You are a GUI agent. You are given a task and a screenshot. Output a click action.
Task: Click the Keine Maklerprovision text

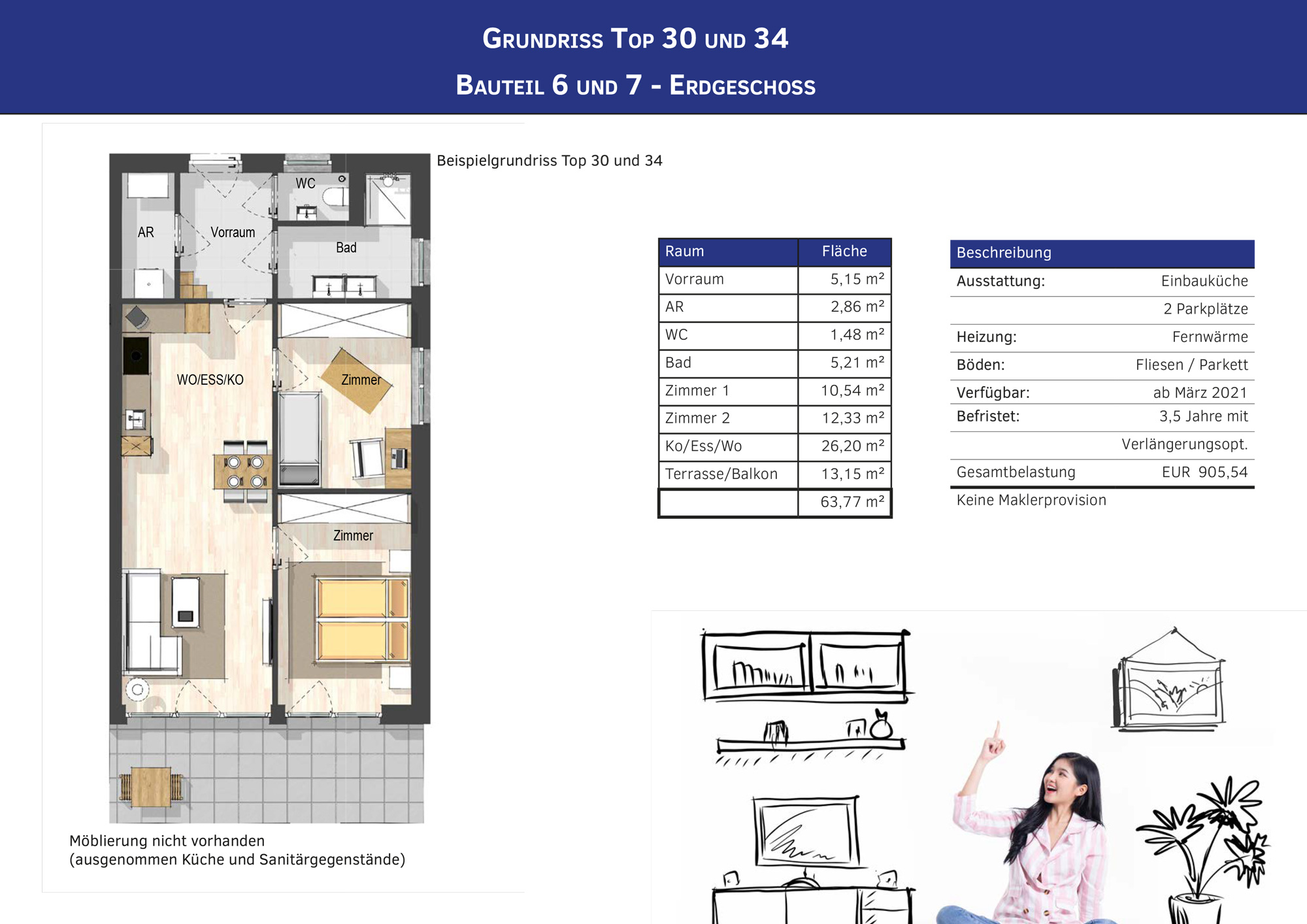coord(1031,501)
